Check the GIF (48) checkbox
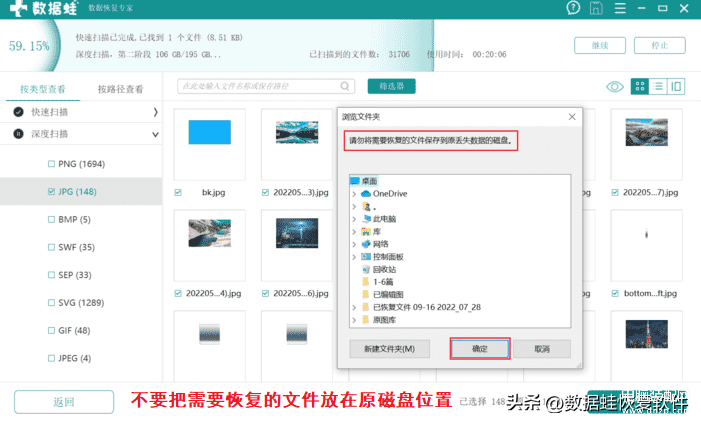The width and height of the screenshot is (701, 424). (x=51, y=331)
